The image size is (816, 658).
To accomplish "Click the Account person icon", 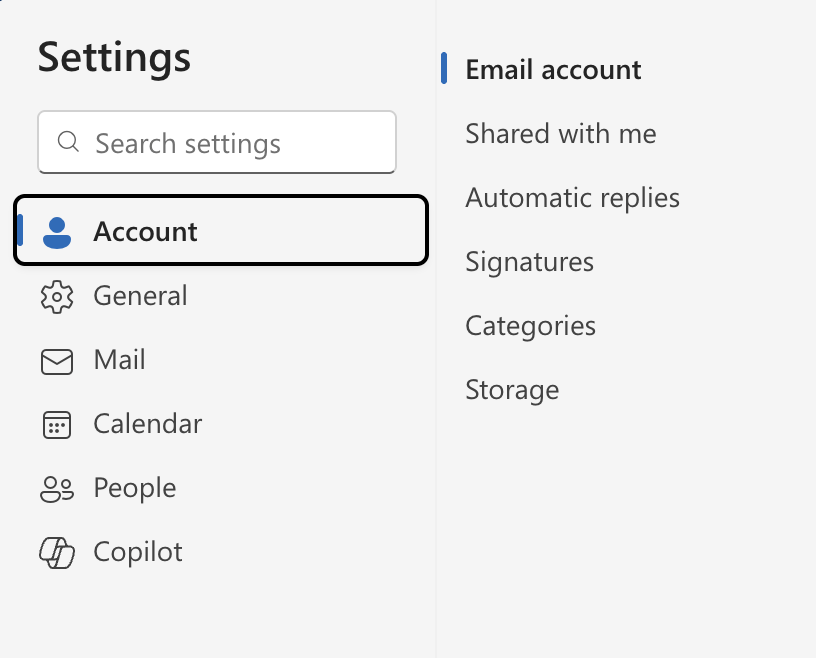I will (x=57, y=232).
